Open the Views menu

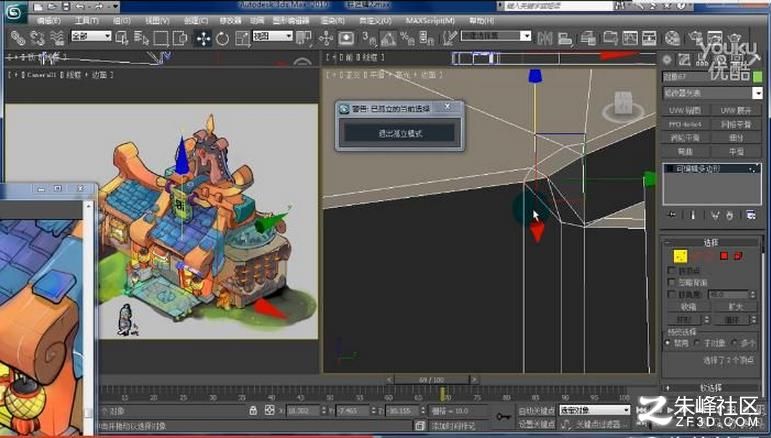pos(157,21)
